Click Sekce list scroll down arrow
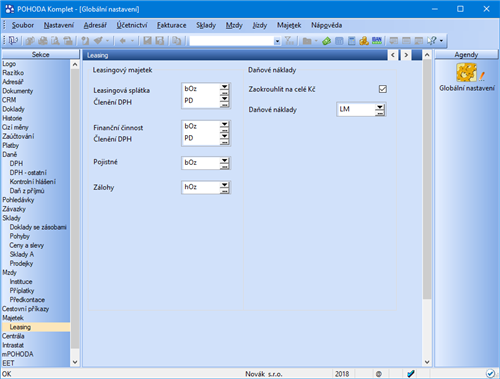500x379 pixels. coord(75,362)
